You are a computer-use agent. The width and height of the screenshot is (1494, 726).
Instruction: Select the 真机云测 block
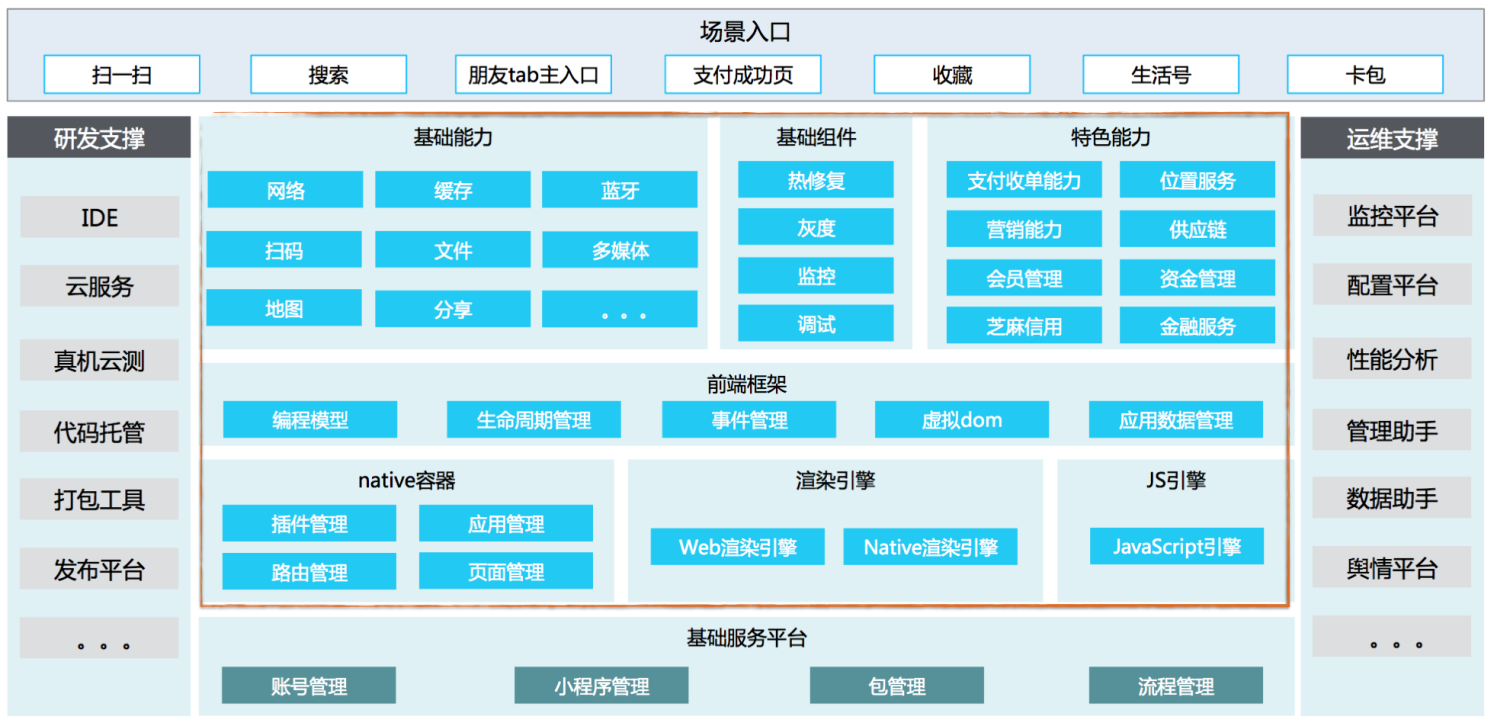coord(99,360)
